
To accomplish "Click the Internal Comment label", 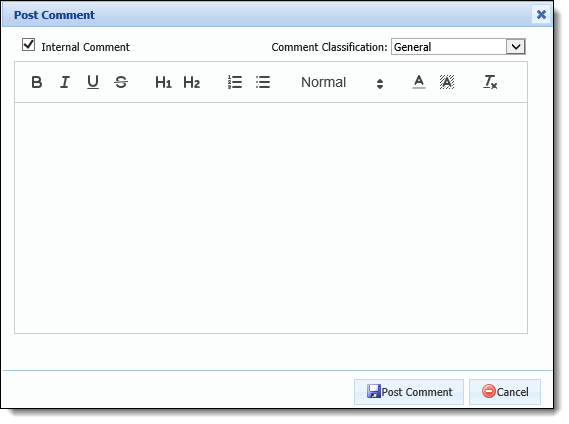I will [85, 47].
